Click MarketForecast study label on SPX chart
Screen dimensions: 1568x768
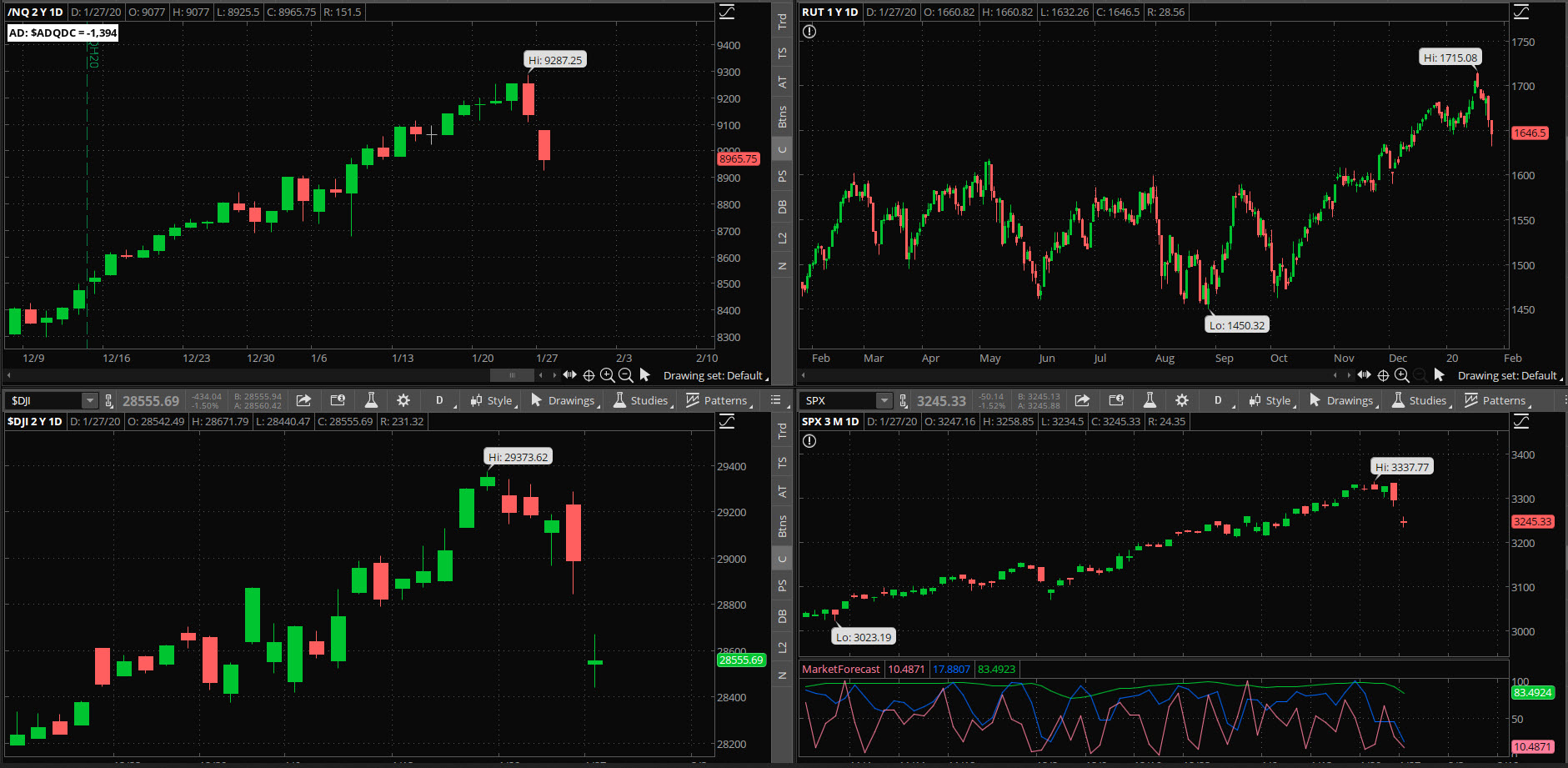pyautogui.click(x=841, y=669)
